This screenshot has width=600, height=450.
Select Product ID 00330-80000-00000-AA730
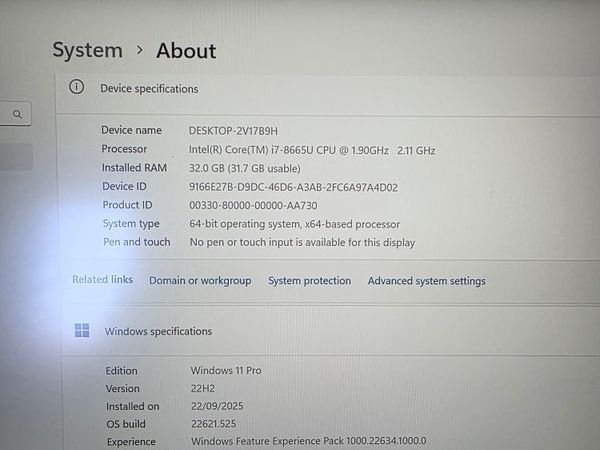pos(253,205)
